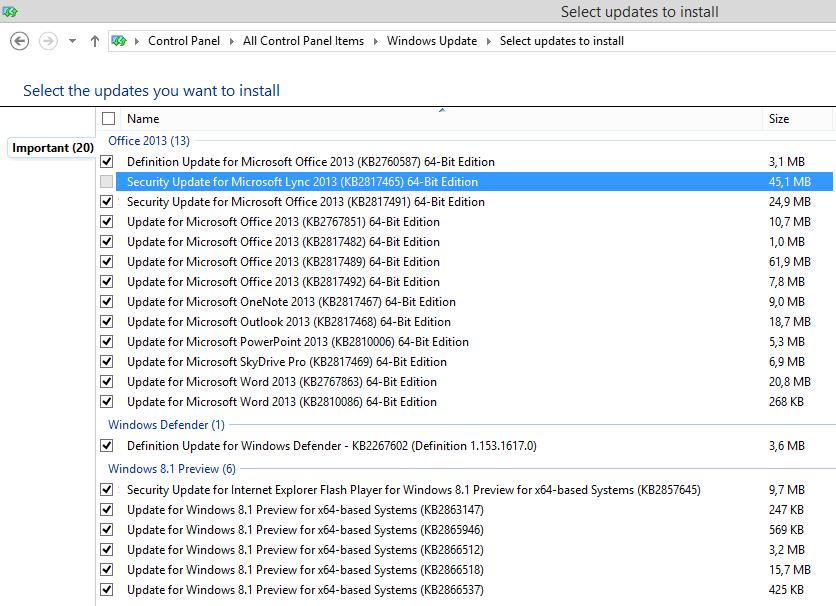
Task: Check the Lync 2013 KB2817465 security update
Action: pos(107,181)
